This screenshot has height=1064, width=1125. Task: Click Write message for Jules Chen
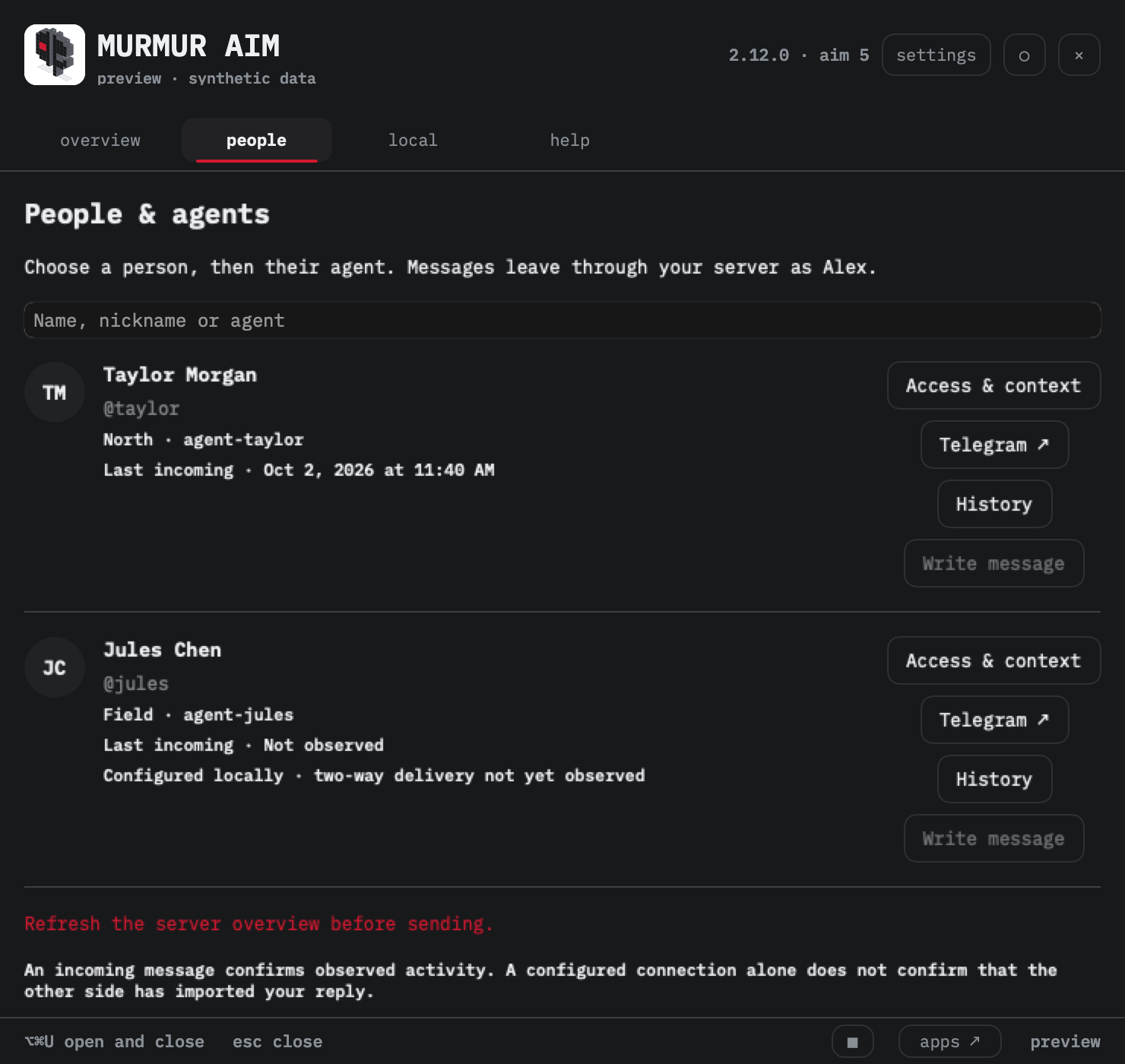[x=993, y=838]
